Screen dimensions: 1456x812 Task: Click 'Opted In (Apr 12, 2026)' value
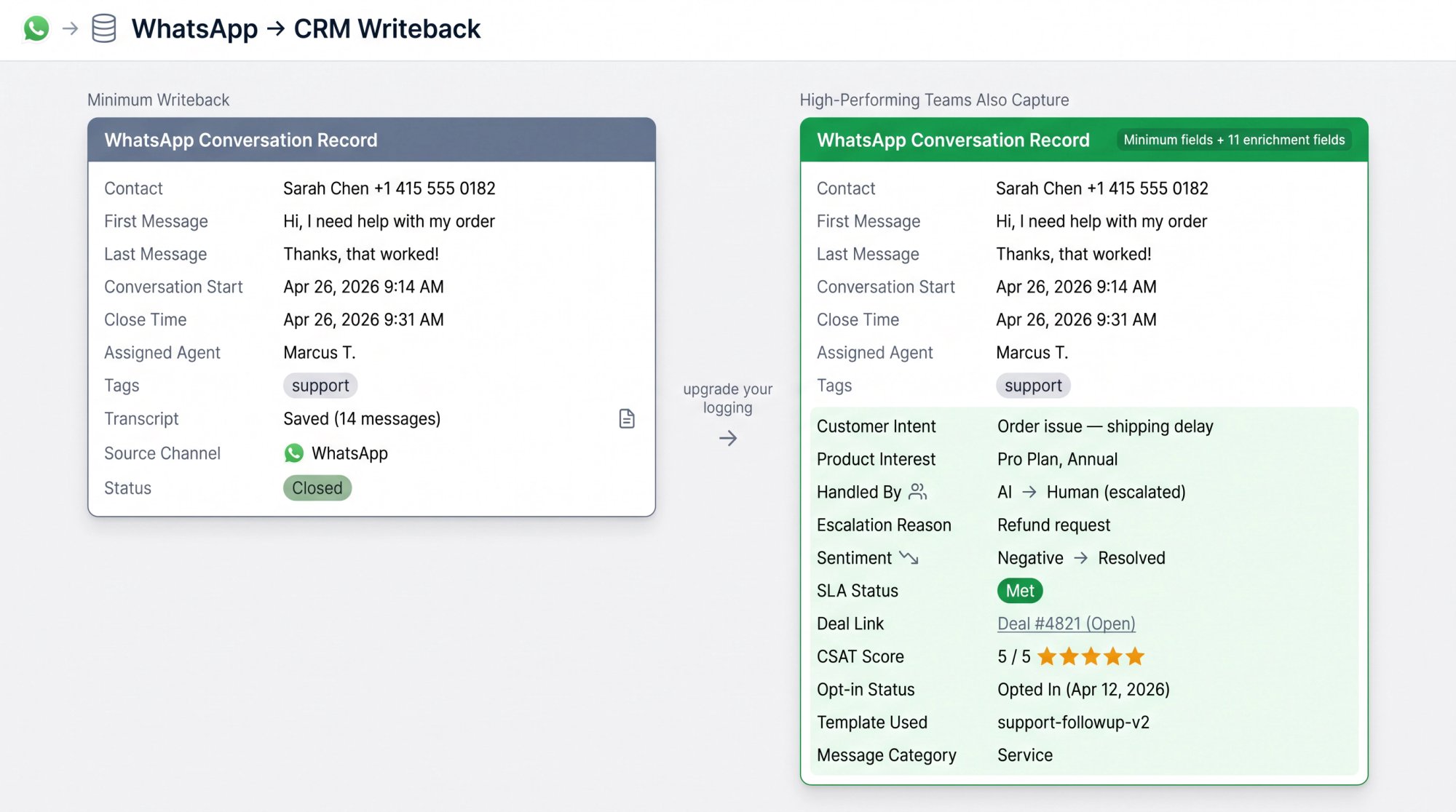tap(1083, 689)
